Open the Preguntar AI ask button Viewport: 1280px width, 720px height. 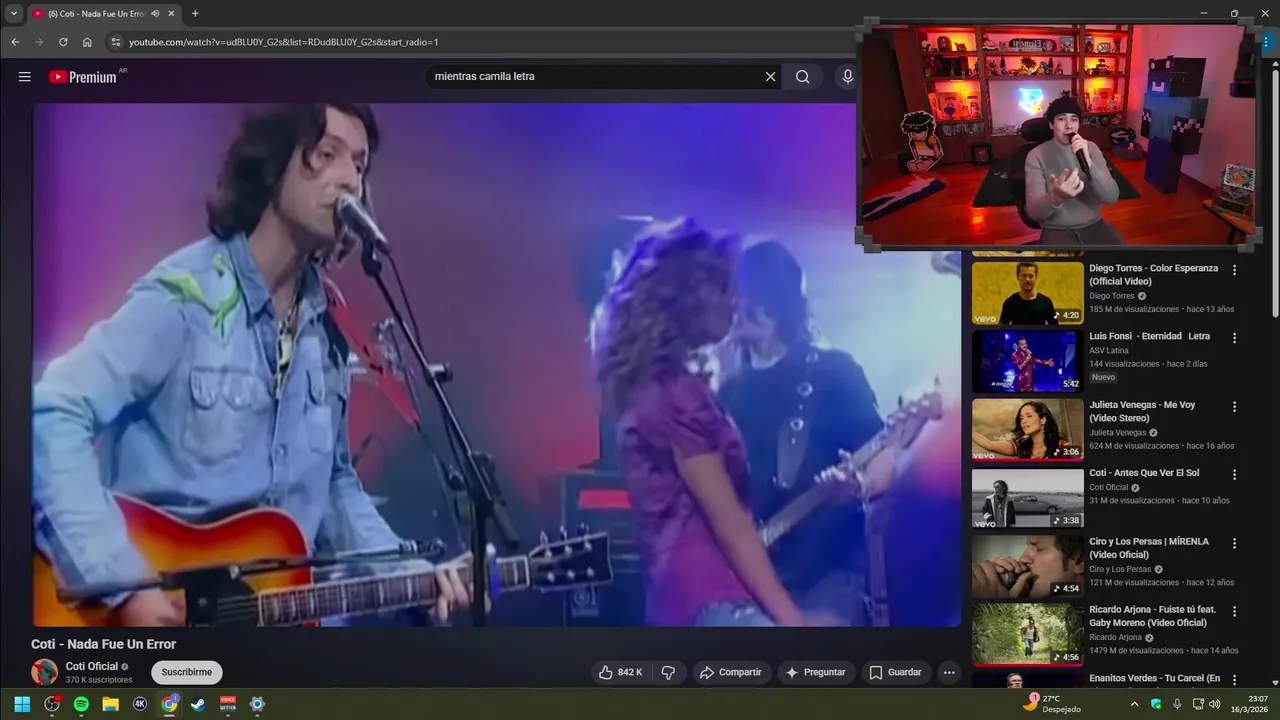point(816,672)
